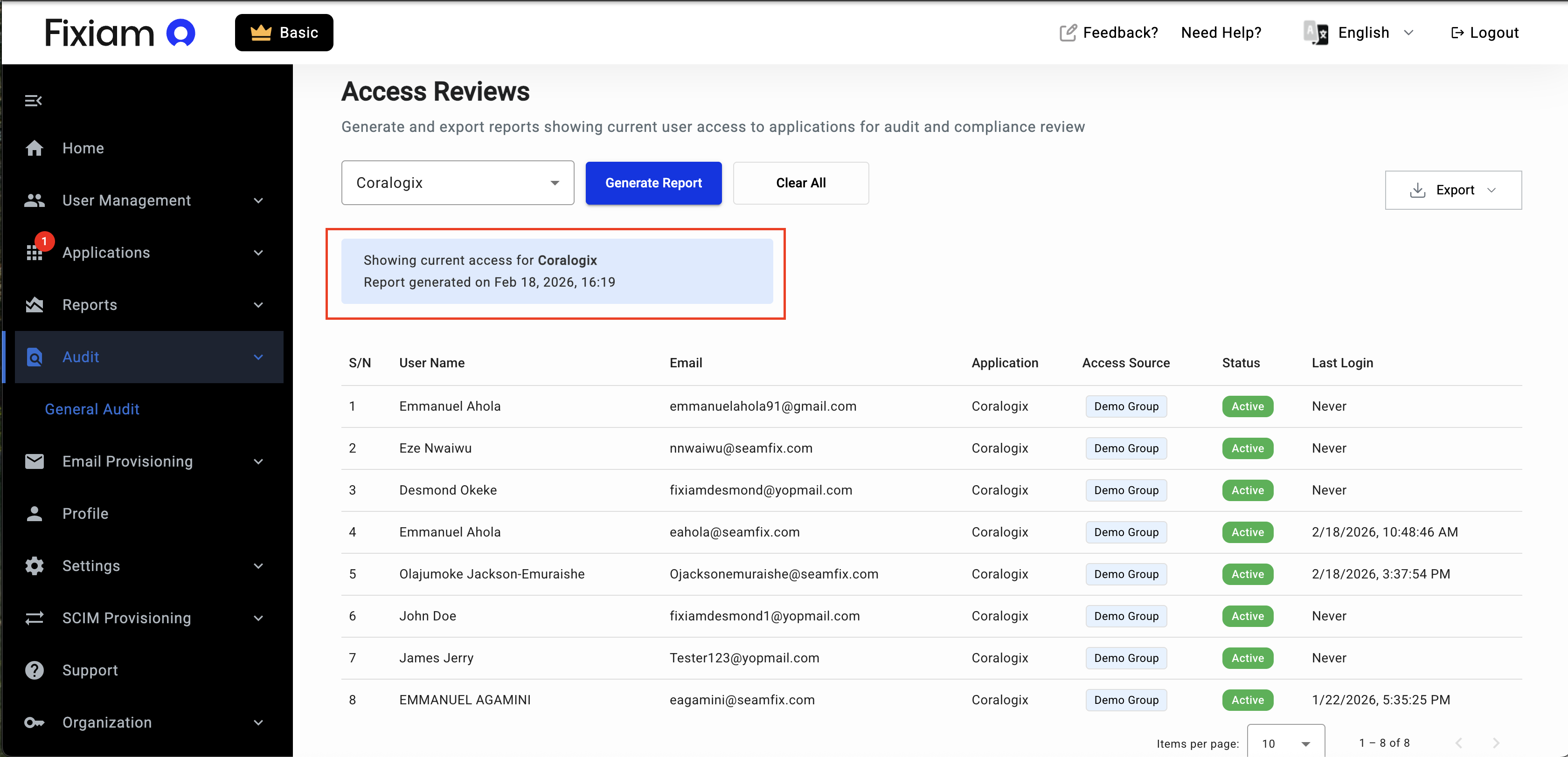Click the Feedback pencil icon

1068,32
